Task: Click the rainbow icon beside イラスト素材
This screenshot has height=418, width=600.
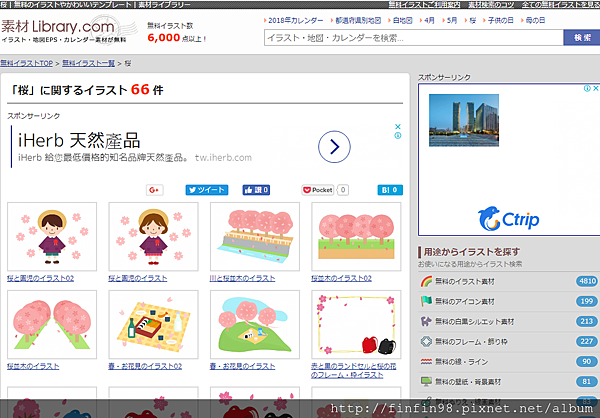Action: point(426,281)
